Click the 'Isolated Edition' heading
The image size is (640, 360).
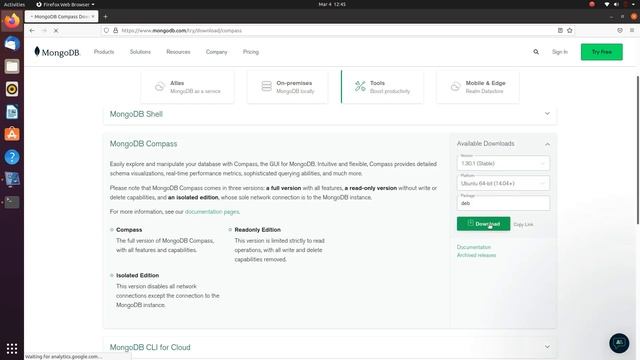(x=138, y=276)
